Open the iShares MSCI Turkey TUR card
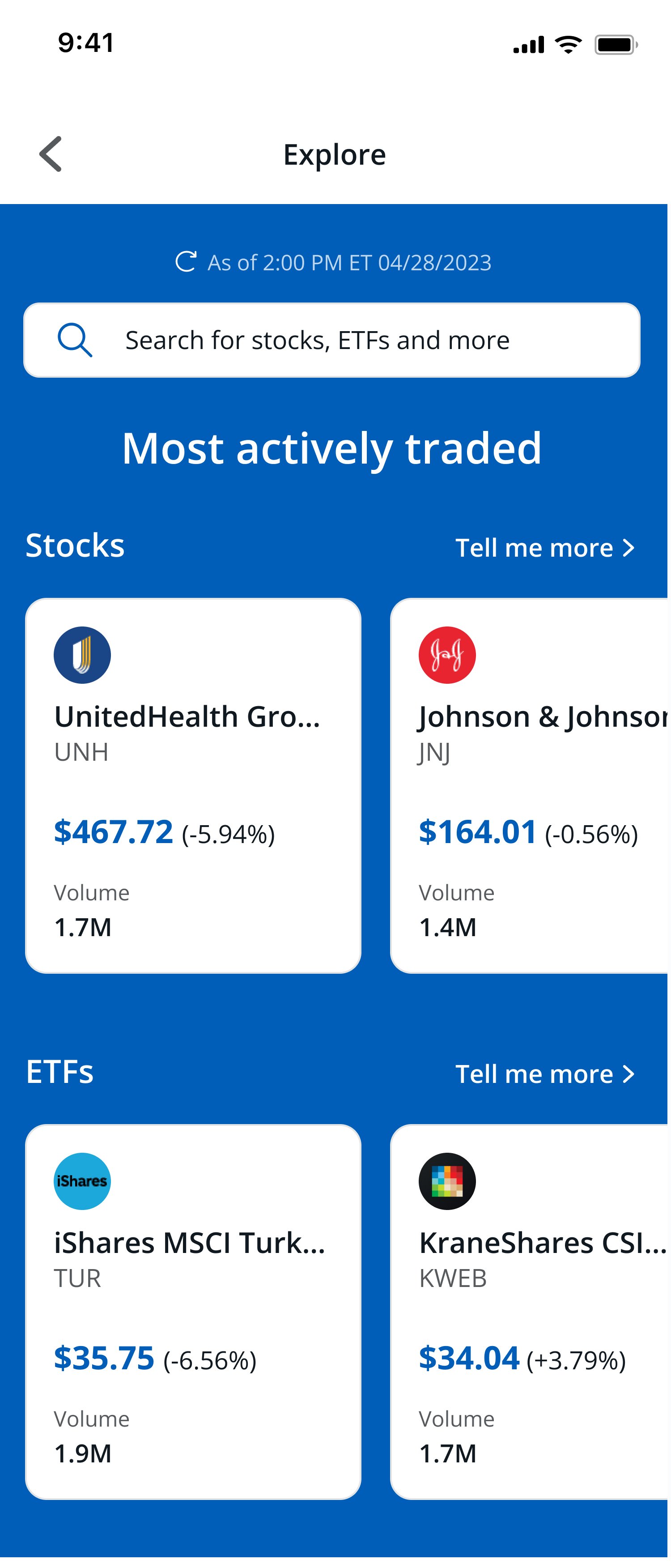This screenshot has width=671, height=1568. (193, 1312)
